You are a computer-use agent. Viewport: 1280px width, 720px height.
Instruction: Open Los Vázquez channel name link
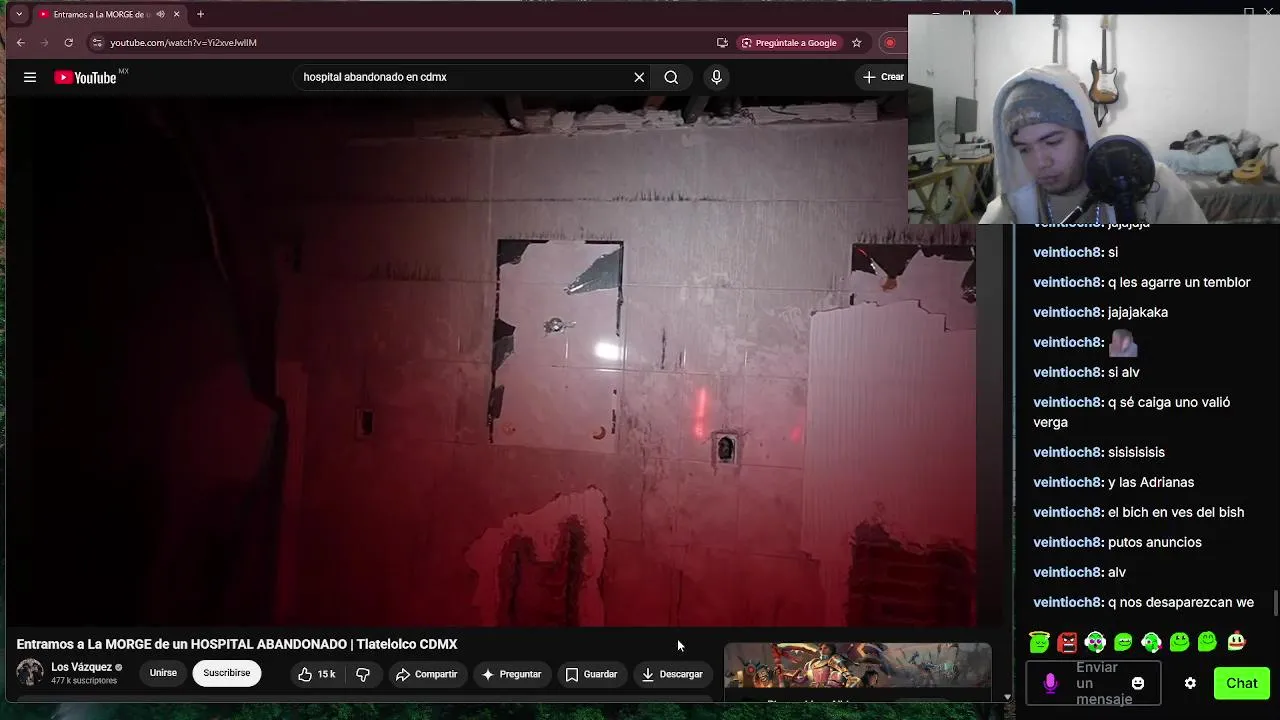pos(81,667)
